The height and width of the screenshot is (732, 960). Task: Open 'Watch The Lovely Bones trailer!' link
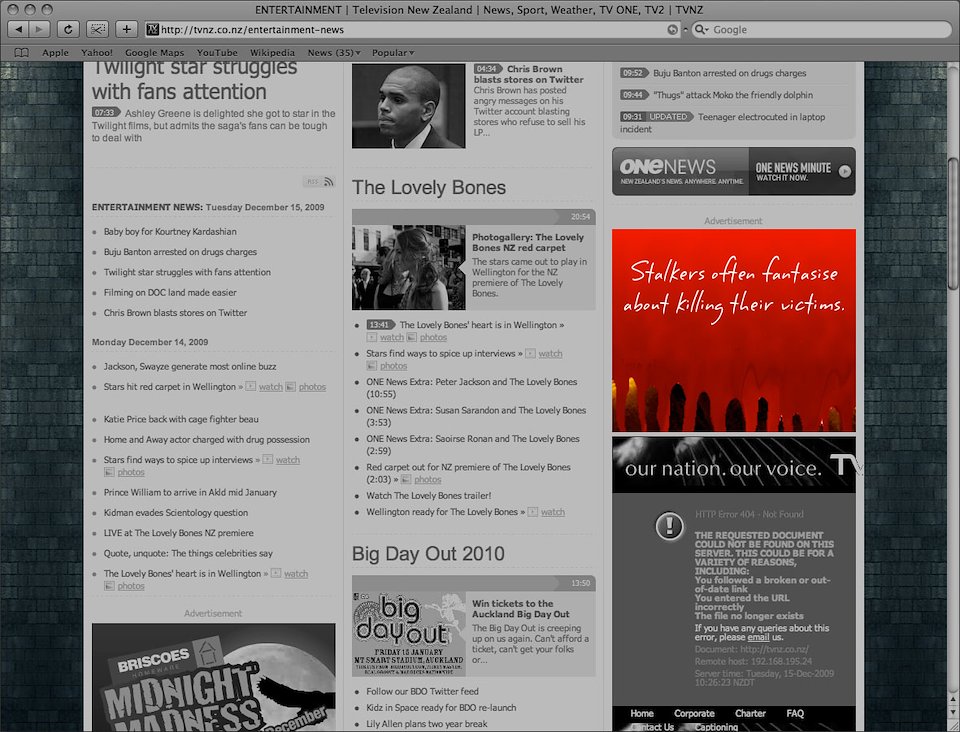point(429,496)
